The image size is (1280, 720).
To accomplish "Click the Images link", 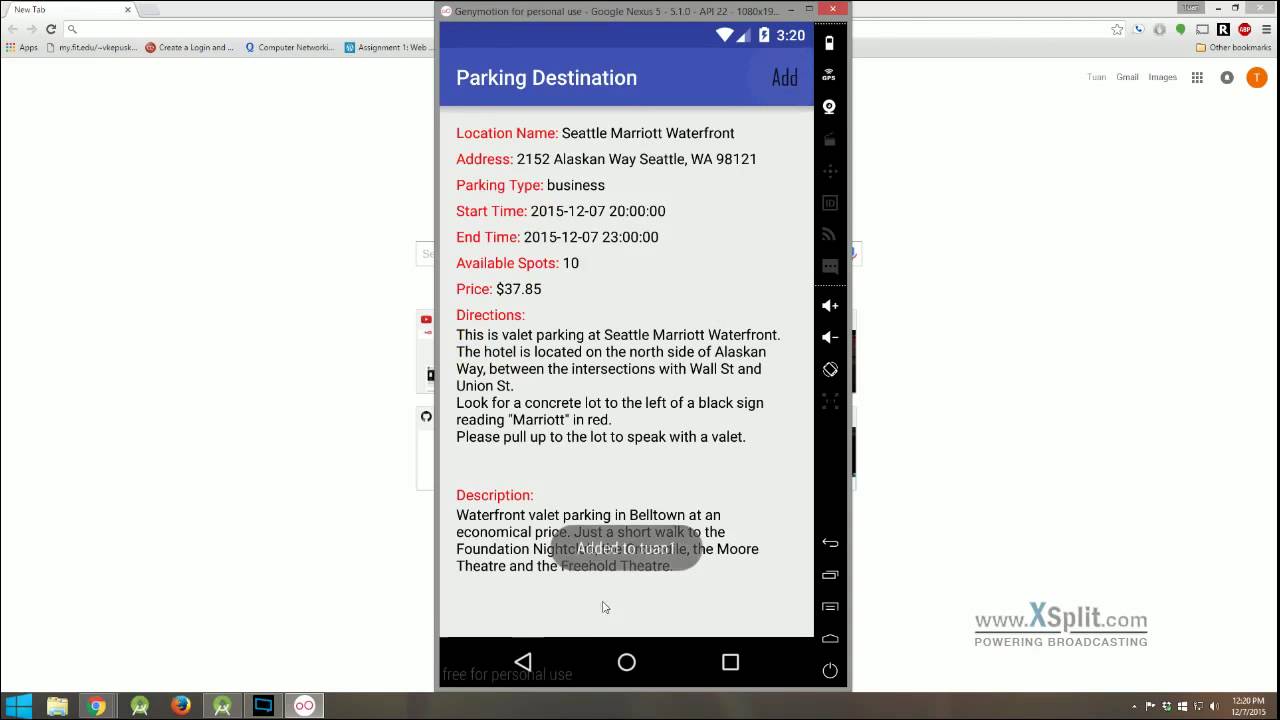I will (x=1162, y=77).
